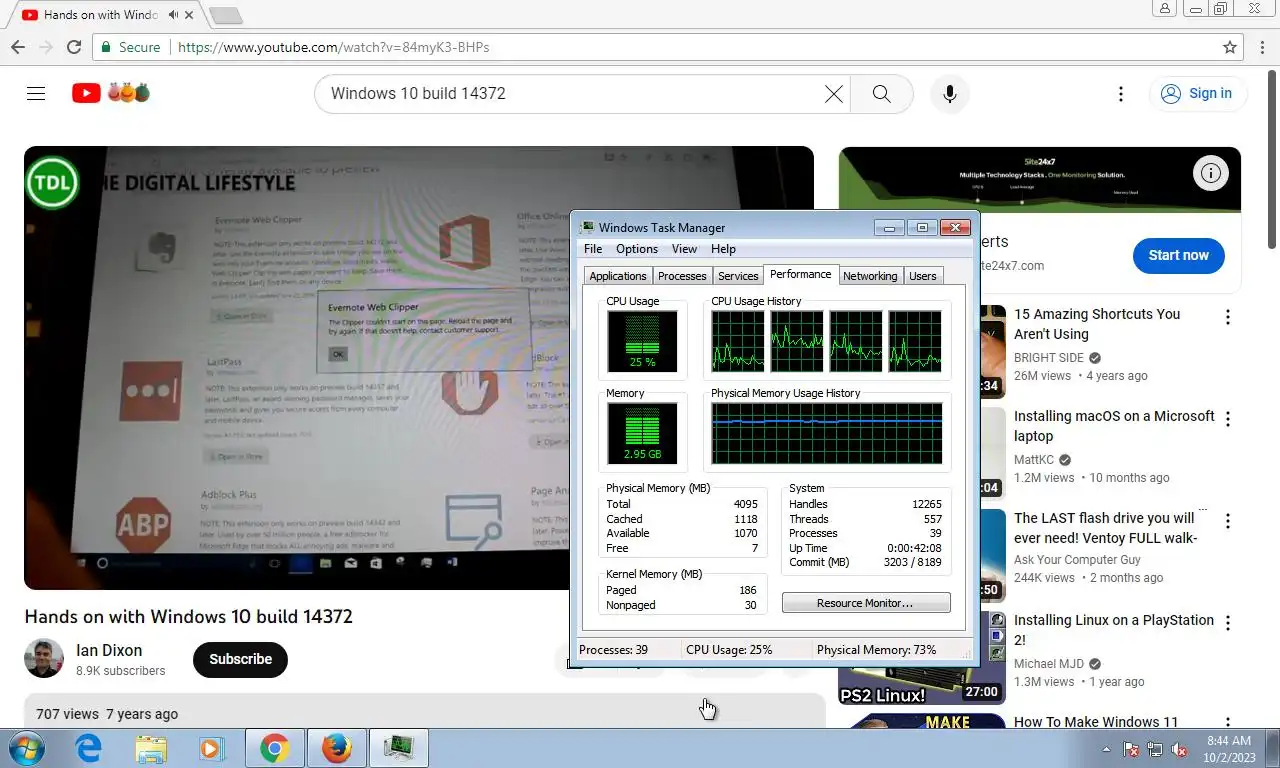Switch to the Networking tab
Screen dimensions: 1280x768
[x=870, y=276]
